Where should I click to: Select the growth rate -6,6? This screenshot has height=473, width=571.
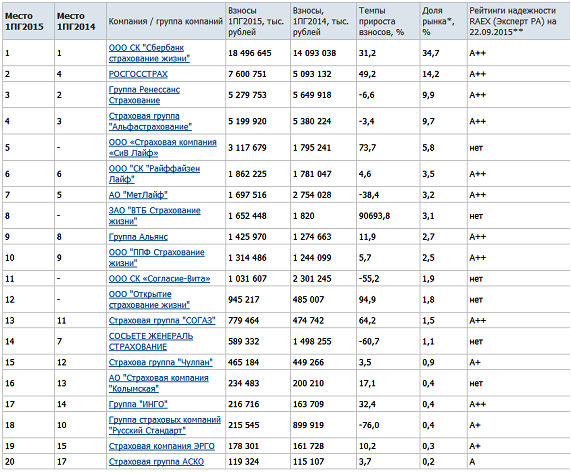(366, 95)
